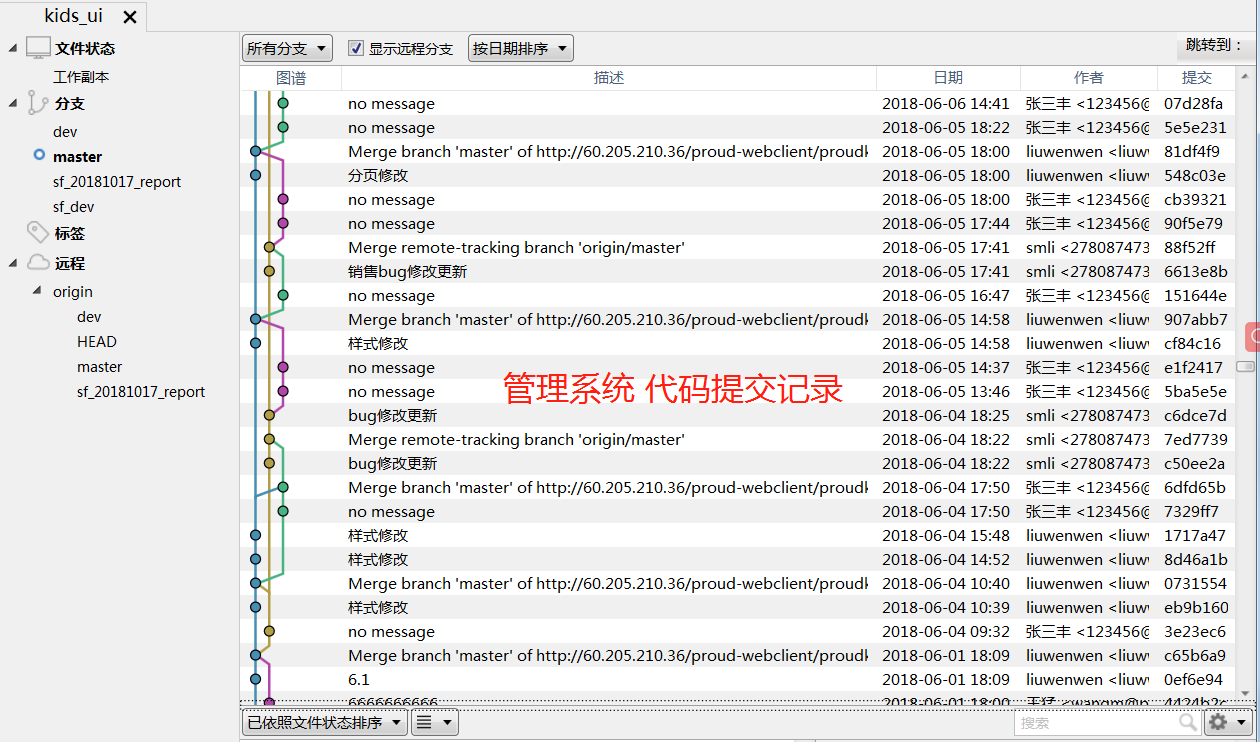The image size is (1260, 742).
Task: Open the 已依照文件状态排序 dropdown
Action: pyautogui.click(x=325, y=722)
